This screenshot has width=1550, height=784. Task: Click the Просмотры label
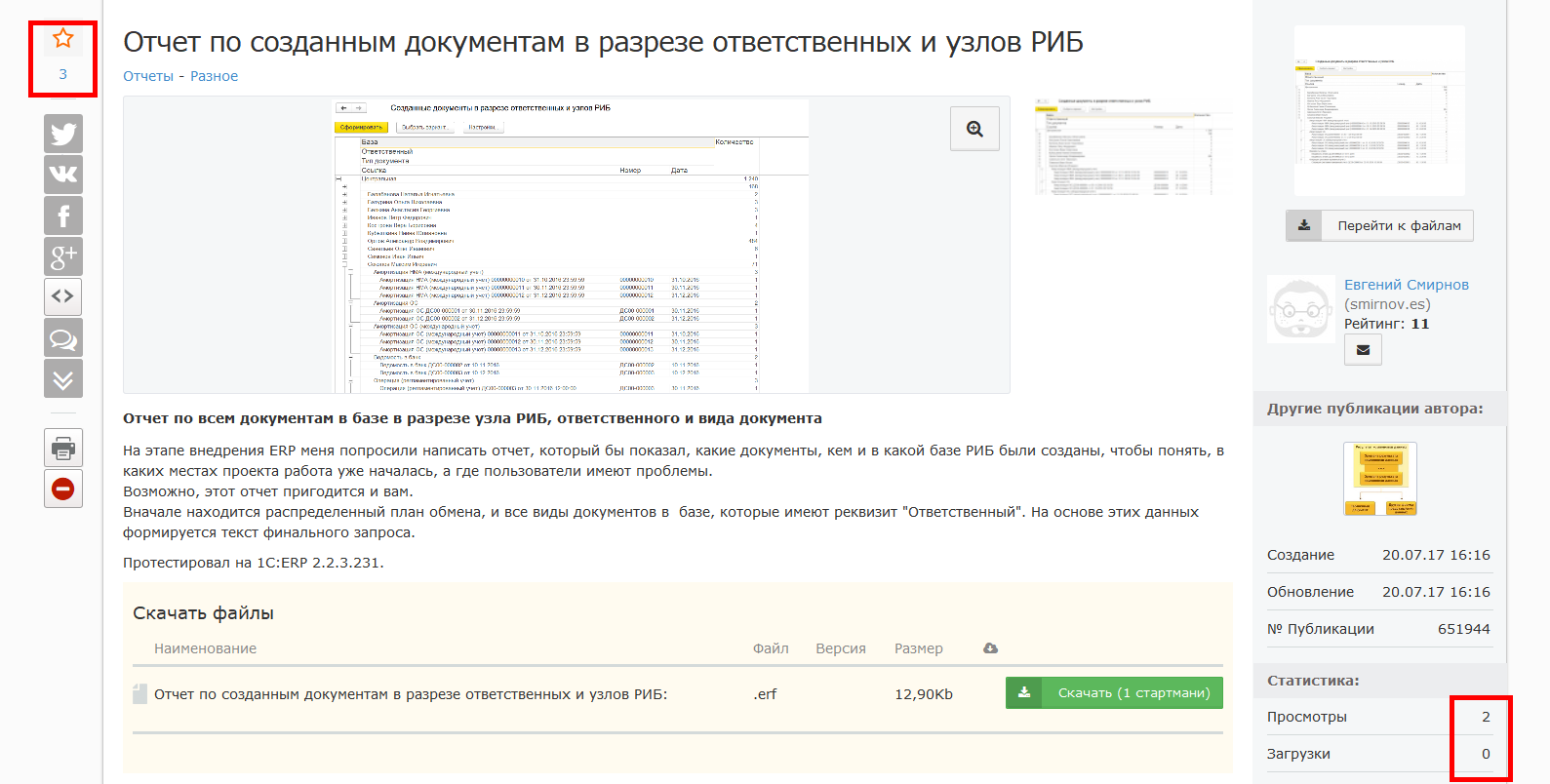[1307, 717]
